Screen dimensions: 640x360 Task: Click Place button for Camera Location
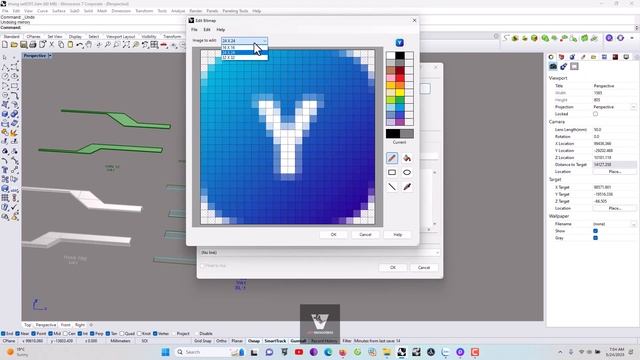pyautogui.click(x=615, y=172)
